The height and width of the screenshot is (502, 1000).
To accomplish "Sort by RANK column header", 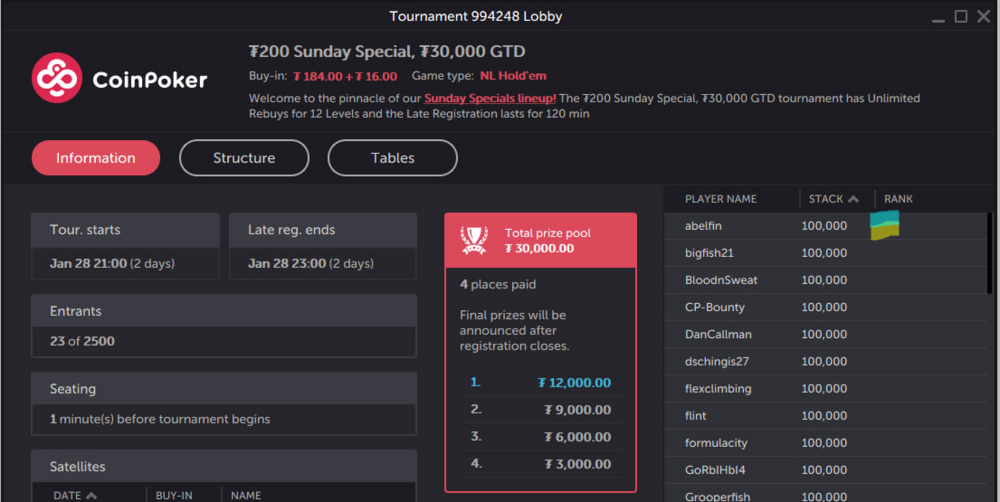I will coord(898,199).
